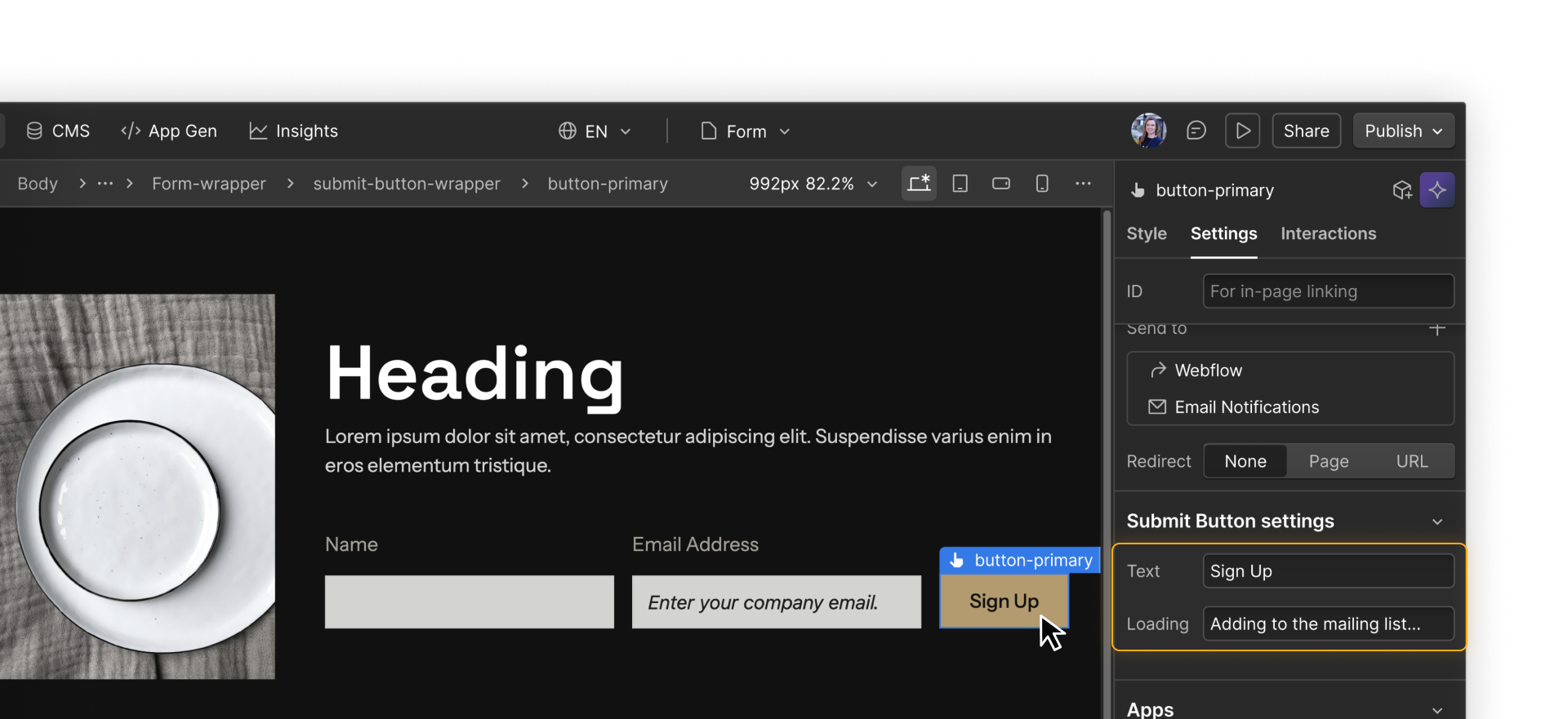Screen dimensions: 1568x719
Task: Open the AI assistant sparkle icon
Action: point(1437,190)
